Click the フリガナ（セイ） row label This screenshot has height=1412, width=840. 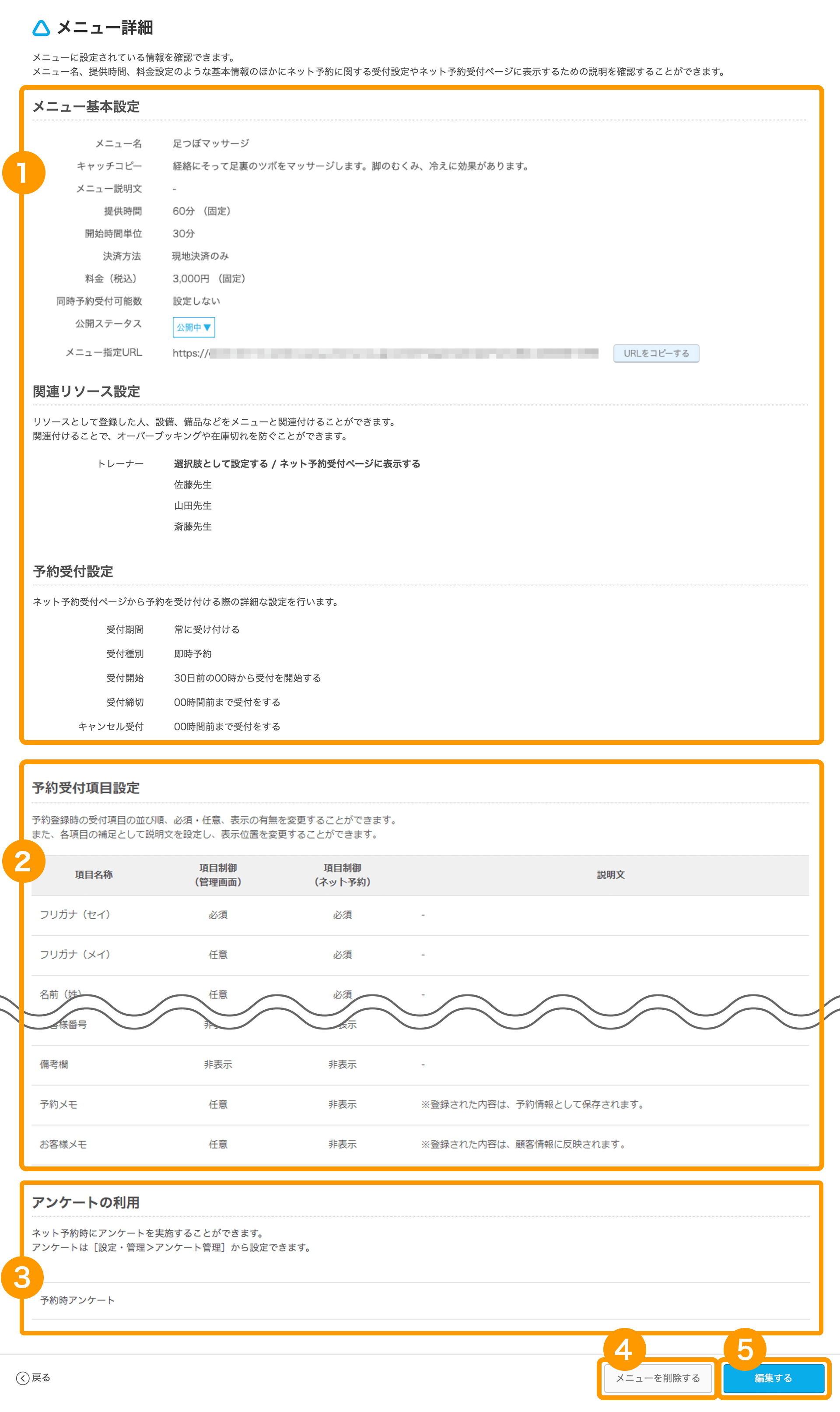click(75, 914)
